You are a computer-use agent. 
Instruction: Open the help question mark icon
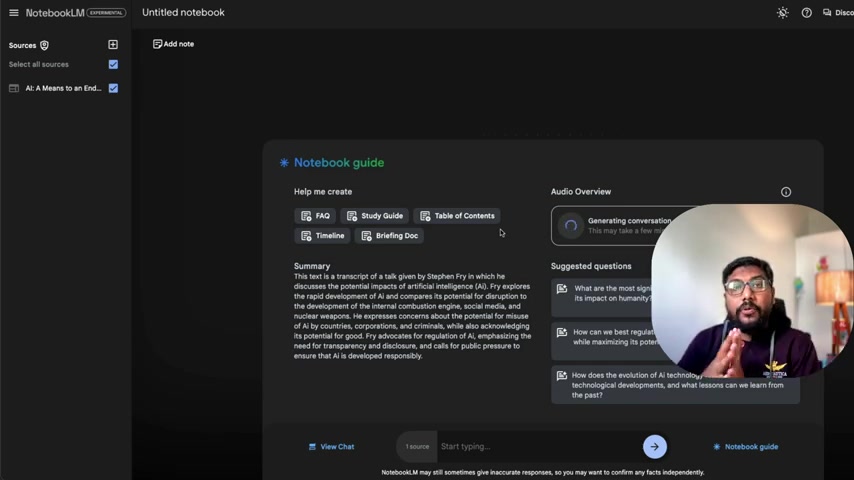pos(807,13)
